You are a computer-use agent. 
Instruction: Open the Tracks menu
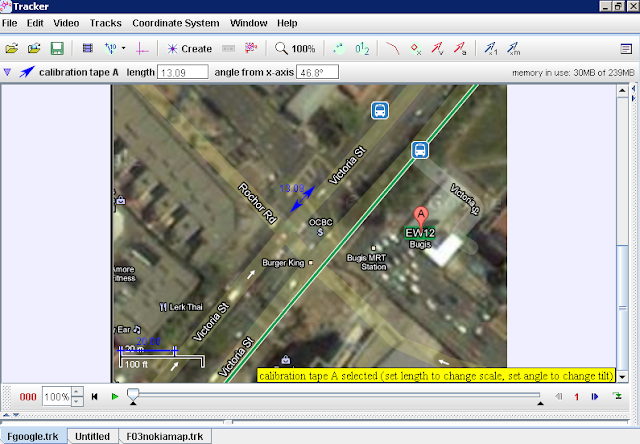(106, 23)
